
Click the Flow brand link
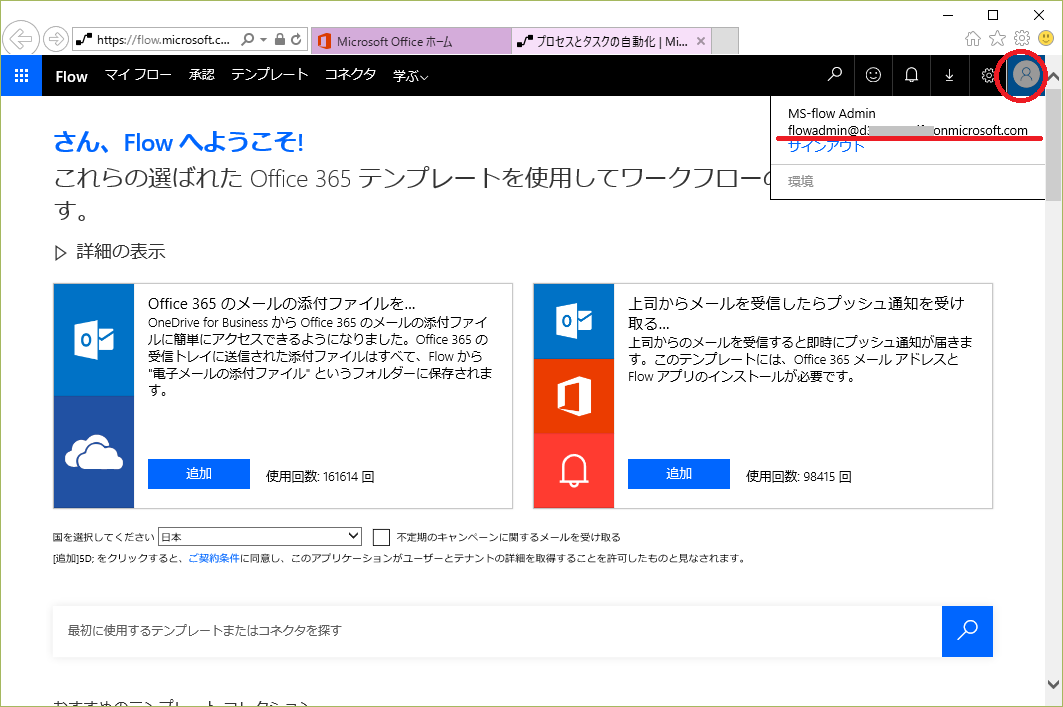[x=71, y=76]
